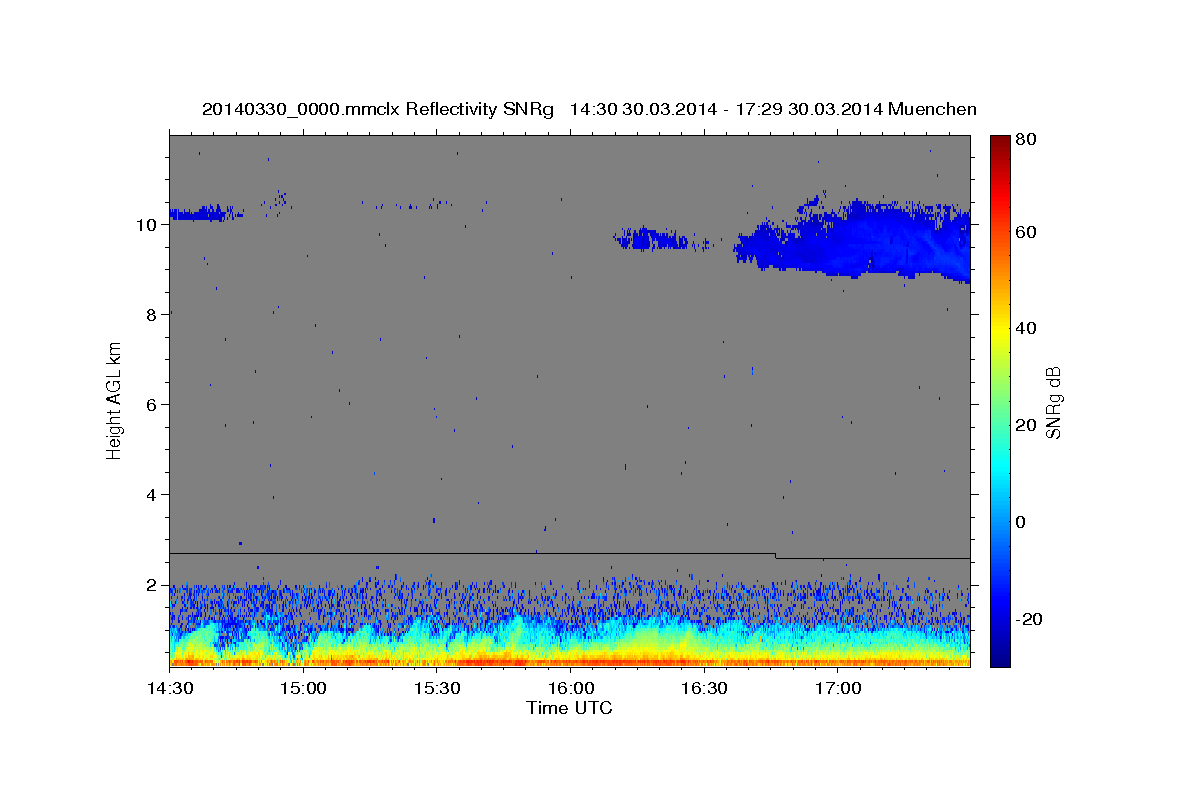Click the height tick label 8
Viewport: 1200px width, 800px height.
(x=153, y=315)
